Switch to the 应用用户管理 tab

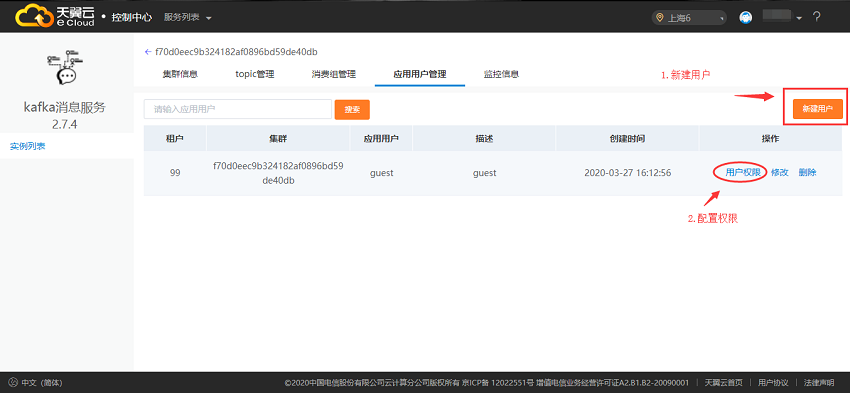click(420, 74)
